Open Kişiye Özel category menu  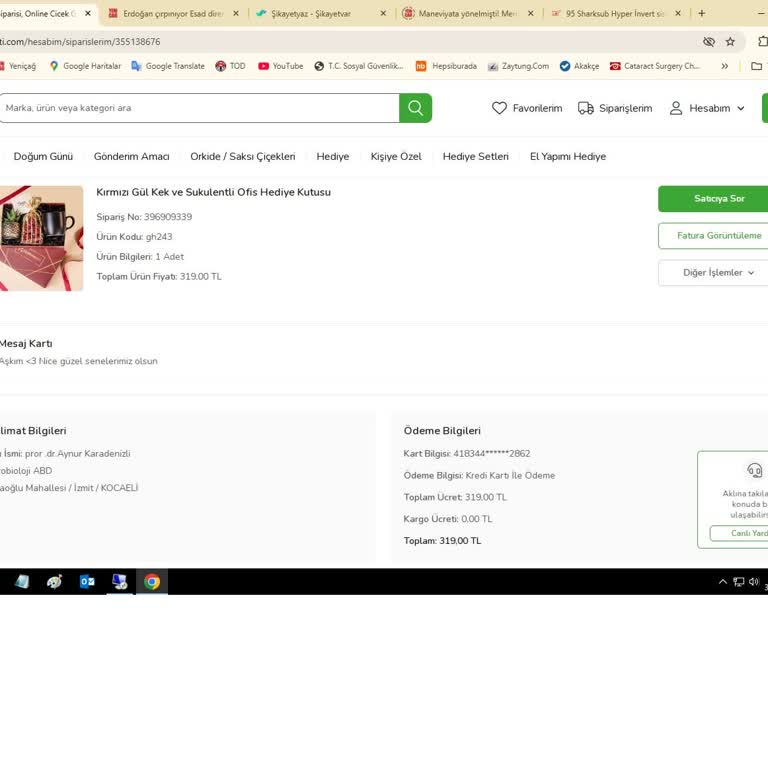pos(396,156)
